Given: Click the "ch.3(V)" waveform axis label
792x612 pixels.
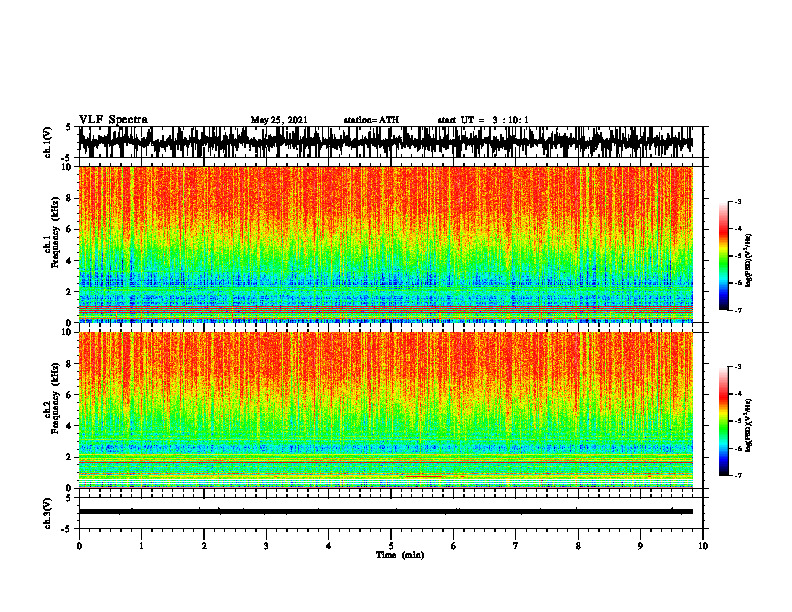Looking at the screenshot, I should [48, 513].
